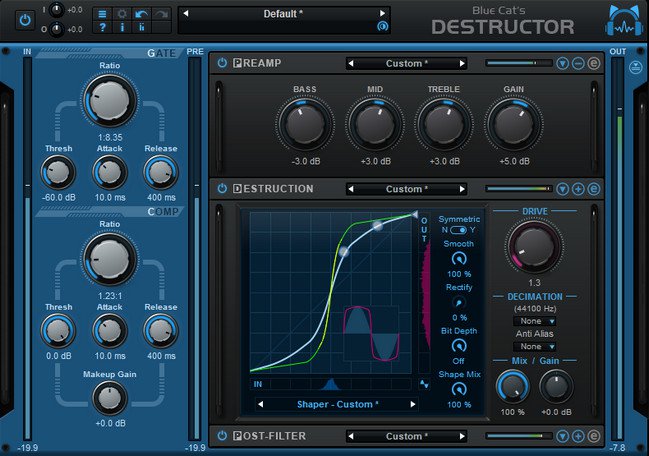Click the Blue Cat logo icon

click(624, 22)
